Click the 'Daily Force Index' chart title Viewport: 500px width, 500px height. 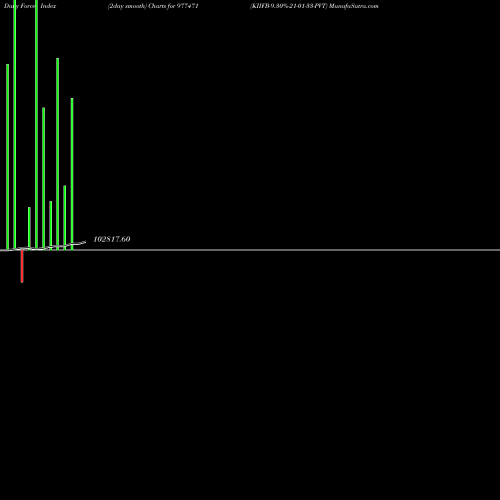[x=30, y=6]
